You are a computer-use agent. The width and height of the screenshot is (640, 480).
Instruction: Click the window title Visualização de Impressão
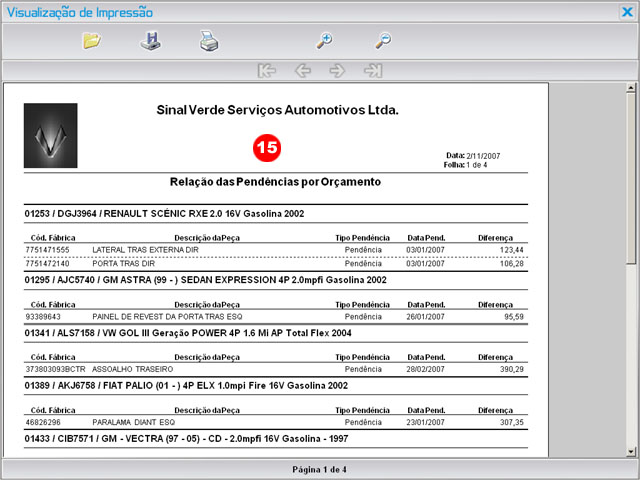tap(80, 13)
